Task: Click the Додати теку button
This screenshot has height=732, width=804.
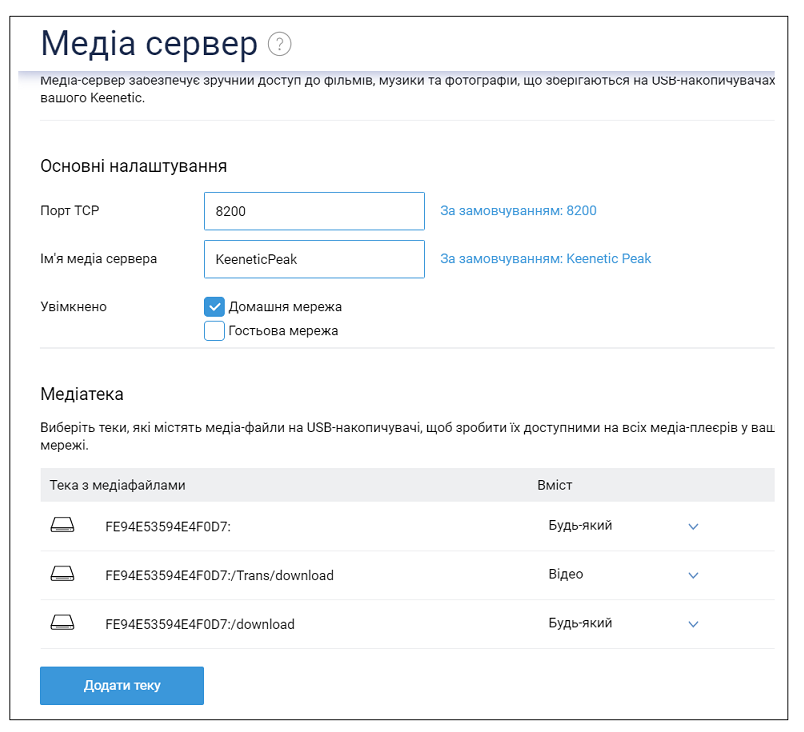Action: 122,685
